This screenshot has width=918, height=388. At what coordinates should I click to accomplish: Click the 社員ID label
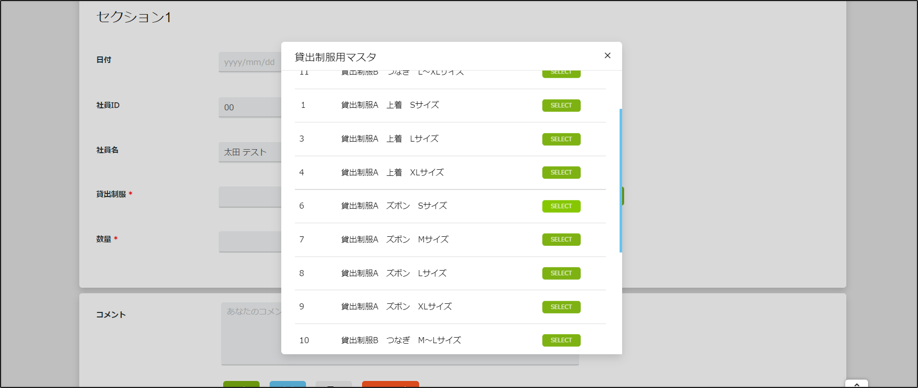108,105
